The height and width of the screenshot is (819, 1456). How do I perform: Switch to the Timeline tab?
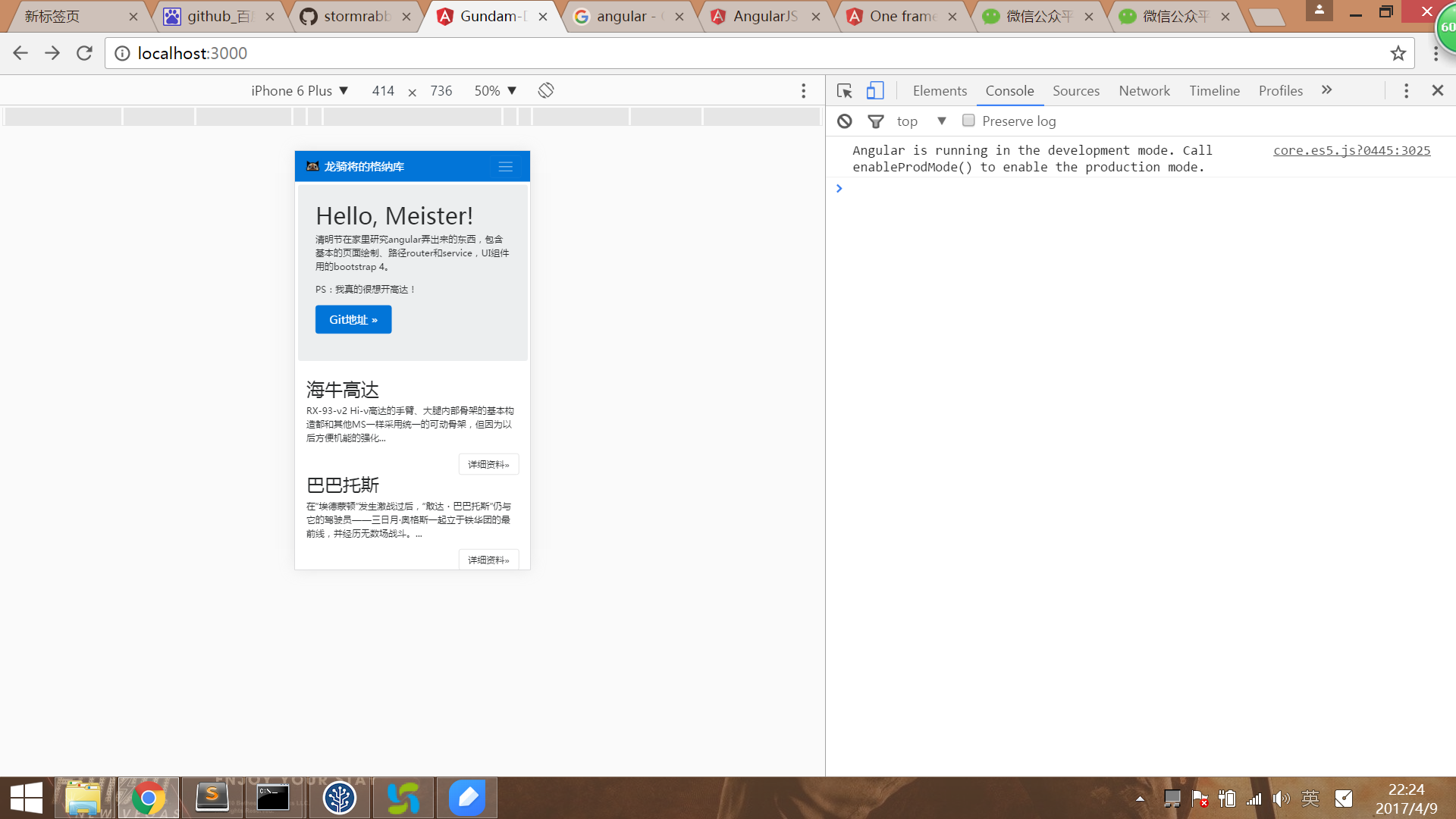pos(1214,91)
